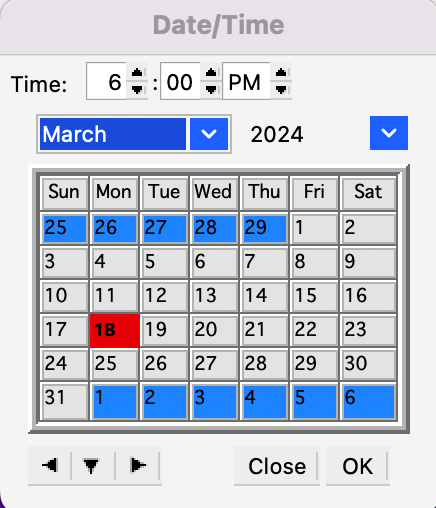Click the Close button
436x508 pixels.
point(277,466)
